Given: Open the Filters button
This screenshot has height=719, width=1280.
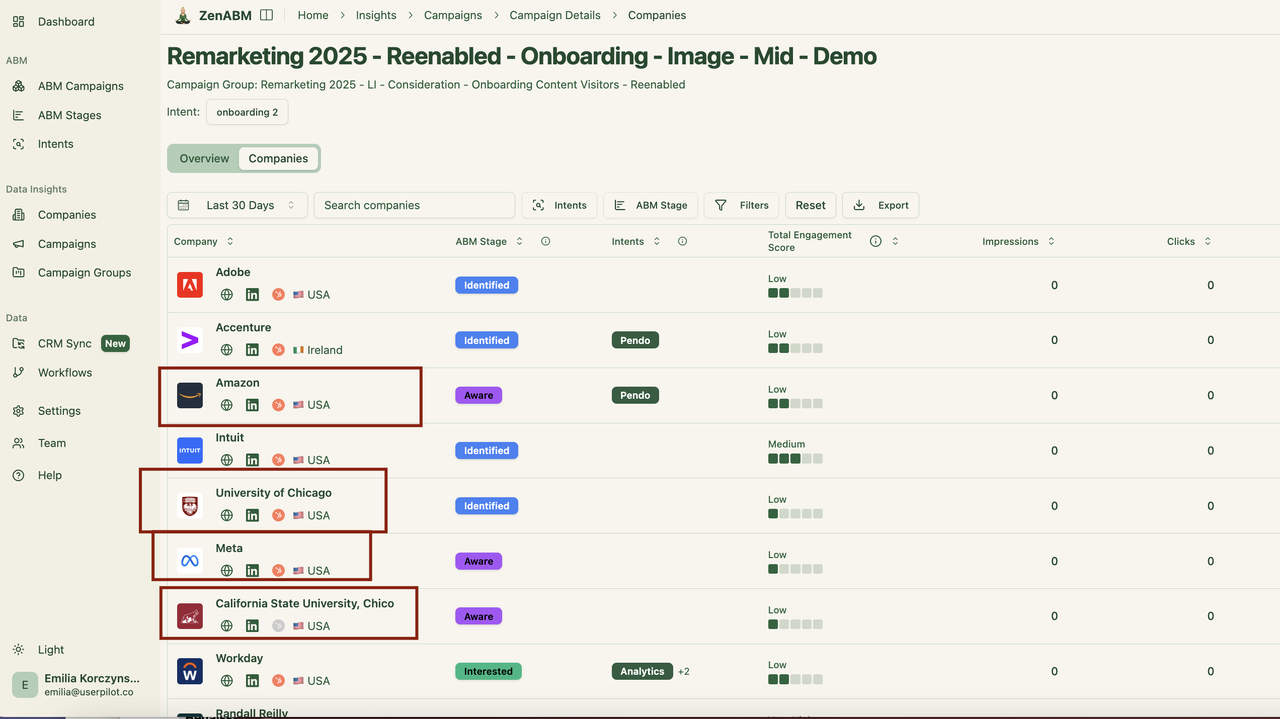Looking at the screenshot, I should pyautogui.click(x=742, y=205).
